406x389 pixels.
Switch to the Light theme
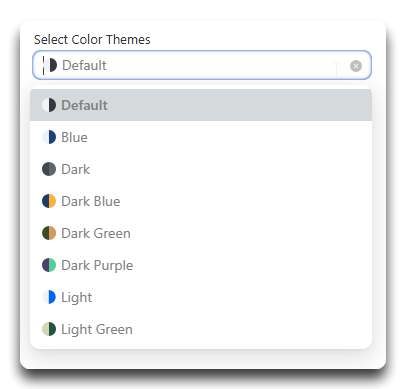point(201,297)
